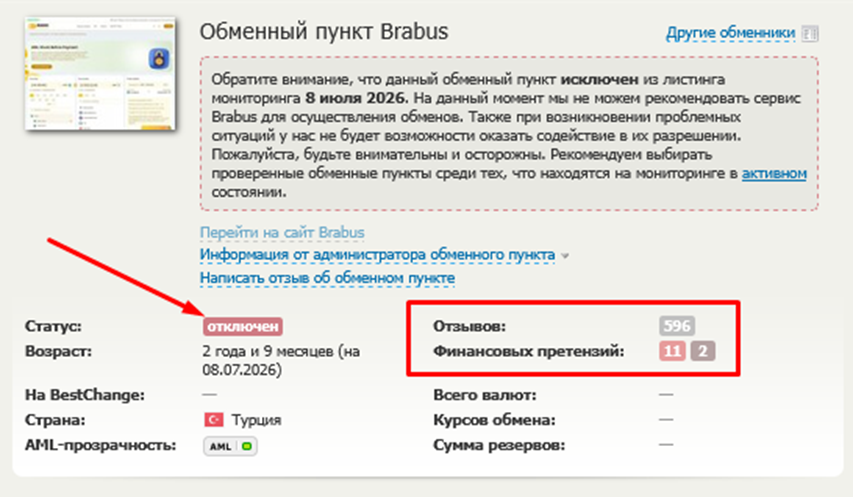Screen dimensions: 853x497
Task: Open 'Перейти на сайт Brabus' link
Action: [x=282, y=232]
